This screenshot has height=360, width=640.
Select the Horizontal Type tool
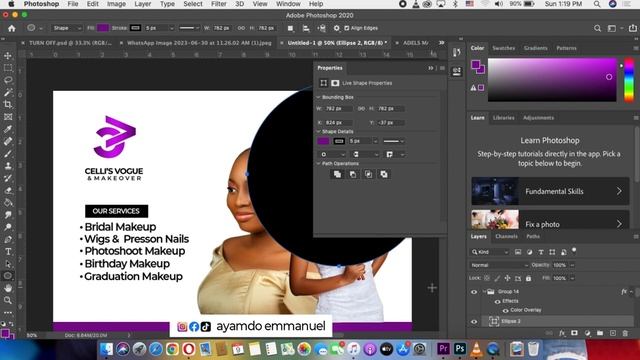8,251
